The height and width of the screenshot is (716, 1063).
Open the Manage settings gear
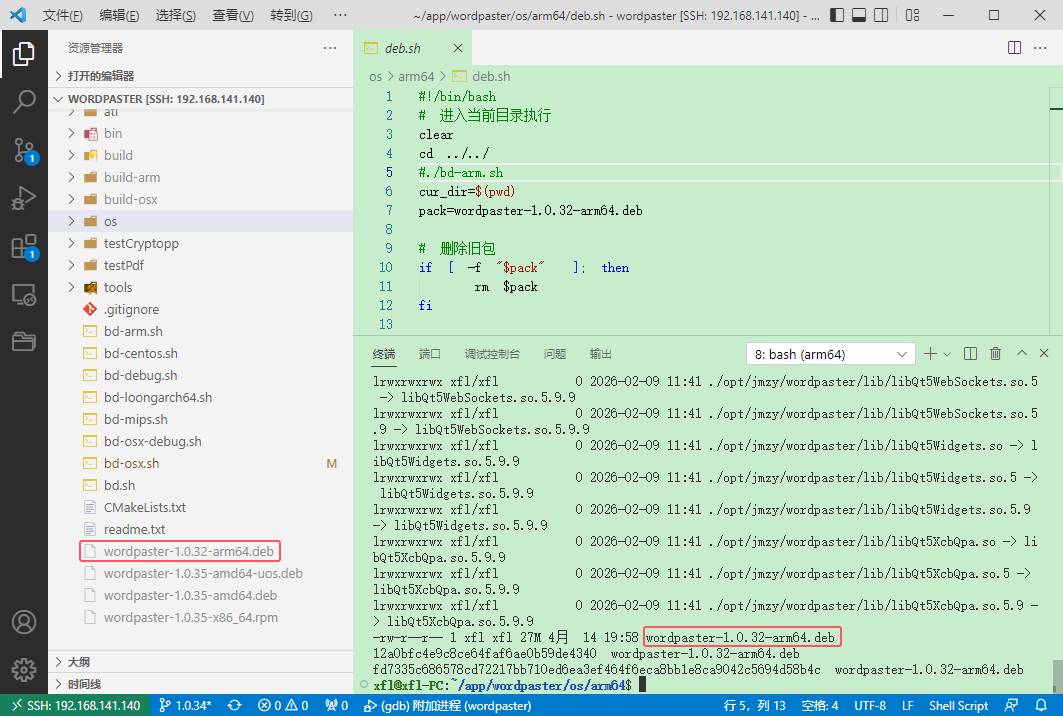coord(23,669)
